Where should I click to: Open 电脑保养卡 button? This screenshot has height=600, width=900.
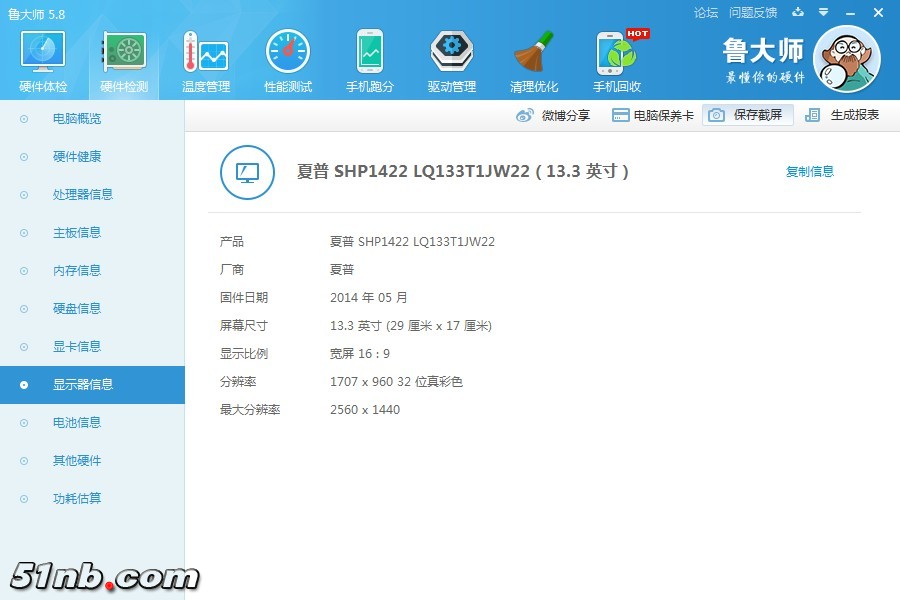click(653, 115)
